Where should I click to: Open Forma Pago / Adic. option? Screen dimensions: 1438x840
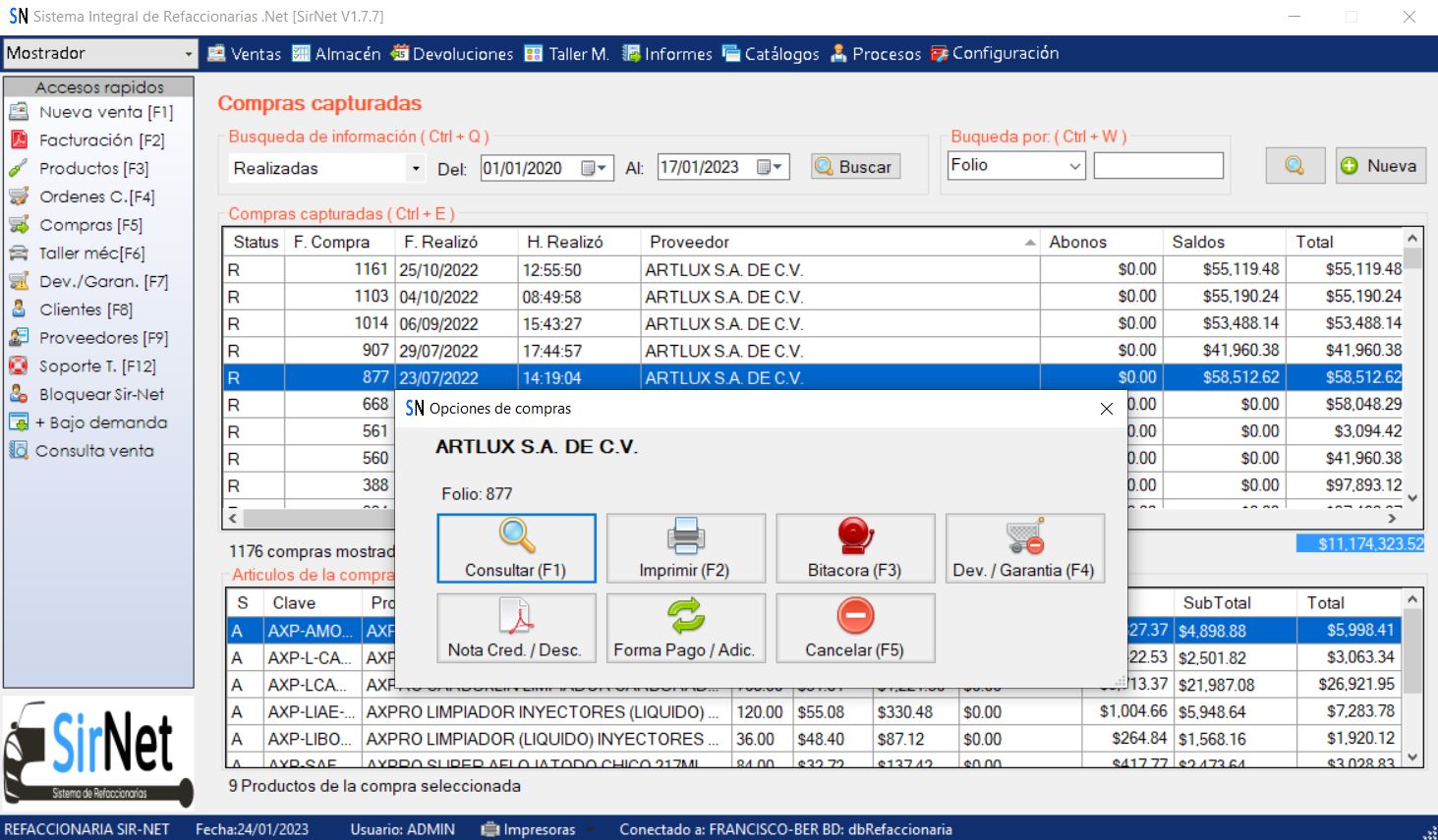click(685, 628)
